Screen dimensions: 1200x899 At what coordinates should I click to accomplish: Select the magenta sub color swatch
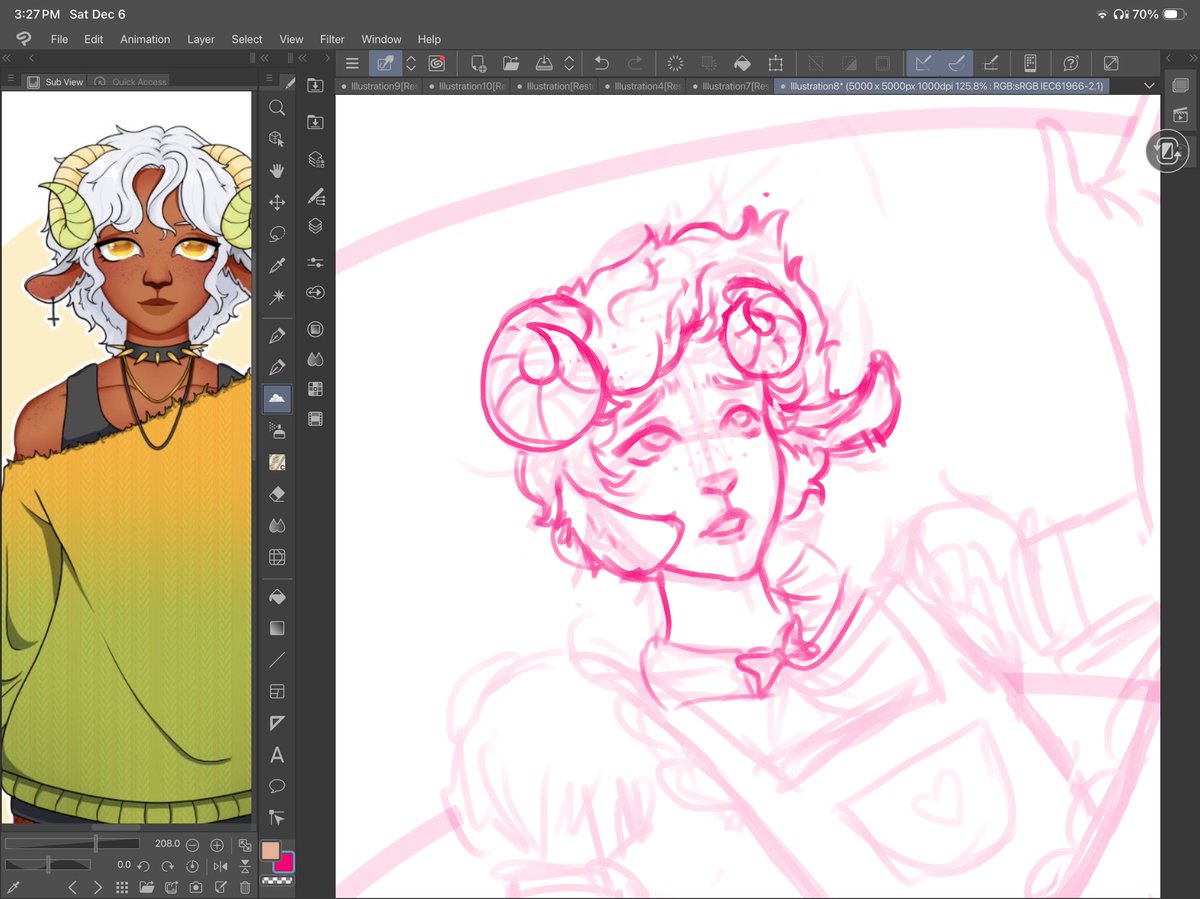click(285, 862)
